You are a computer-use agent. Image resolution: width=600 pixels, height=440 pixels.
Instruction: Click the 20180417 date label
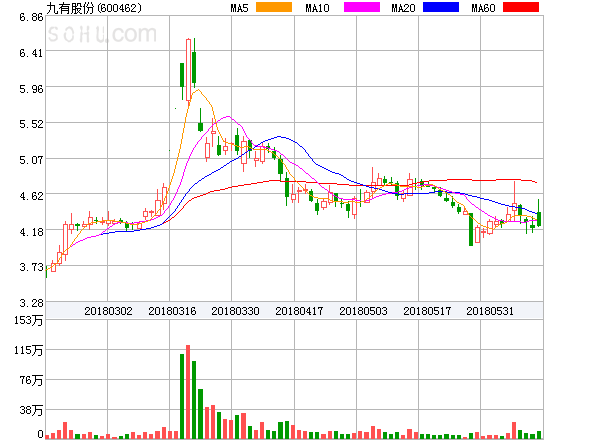click(x=299, y=311)
